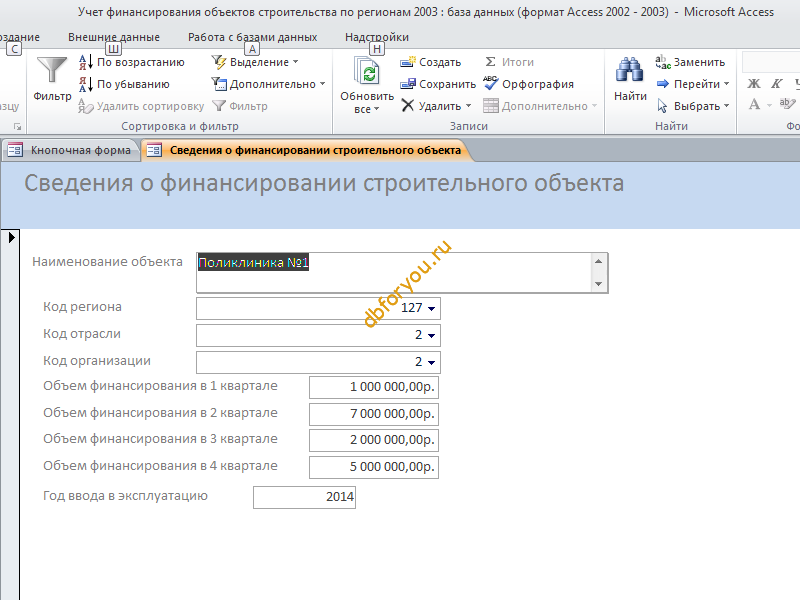Switch to the Работа с базами данных tab
Viewport: 800px width, 600px height.
click(x=253, y=37)
